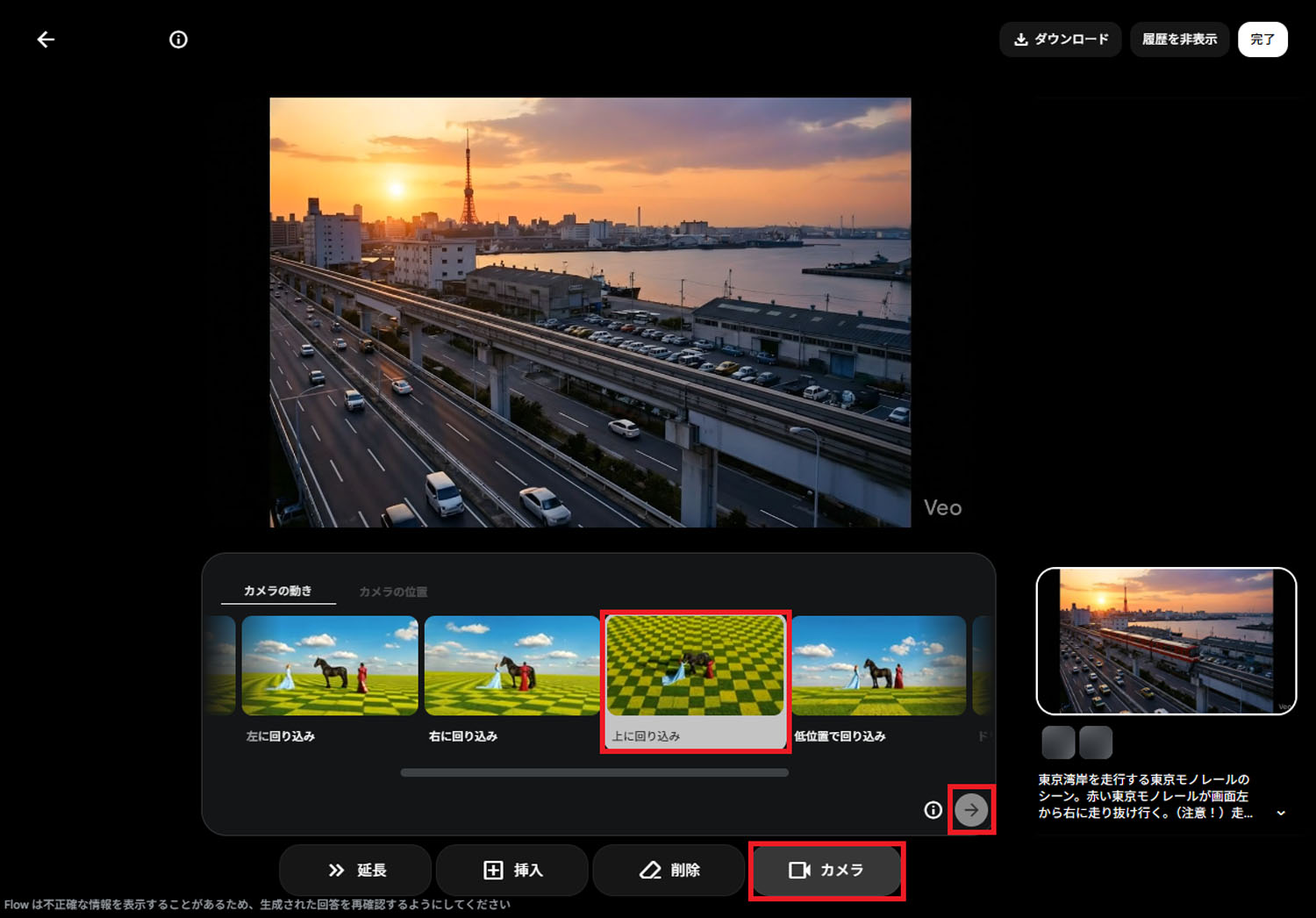1316x918 pixels.
Task: Open the info icon near the arrow button
Action: pos(932,810)
